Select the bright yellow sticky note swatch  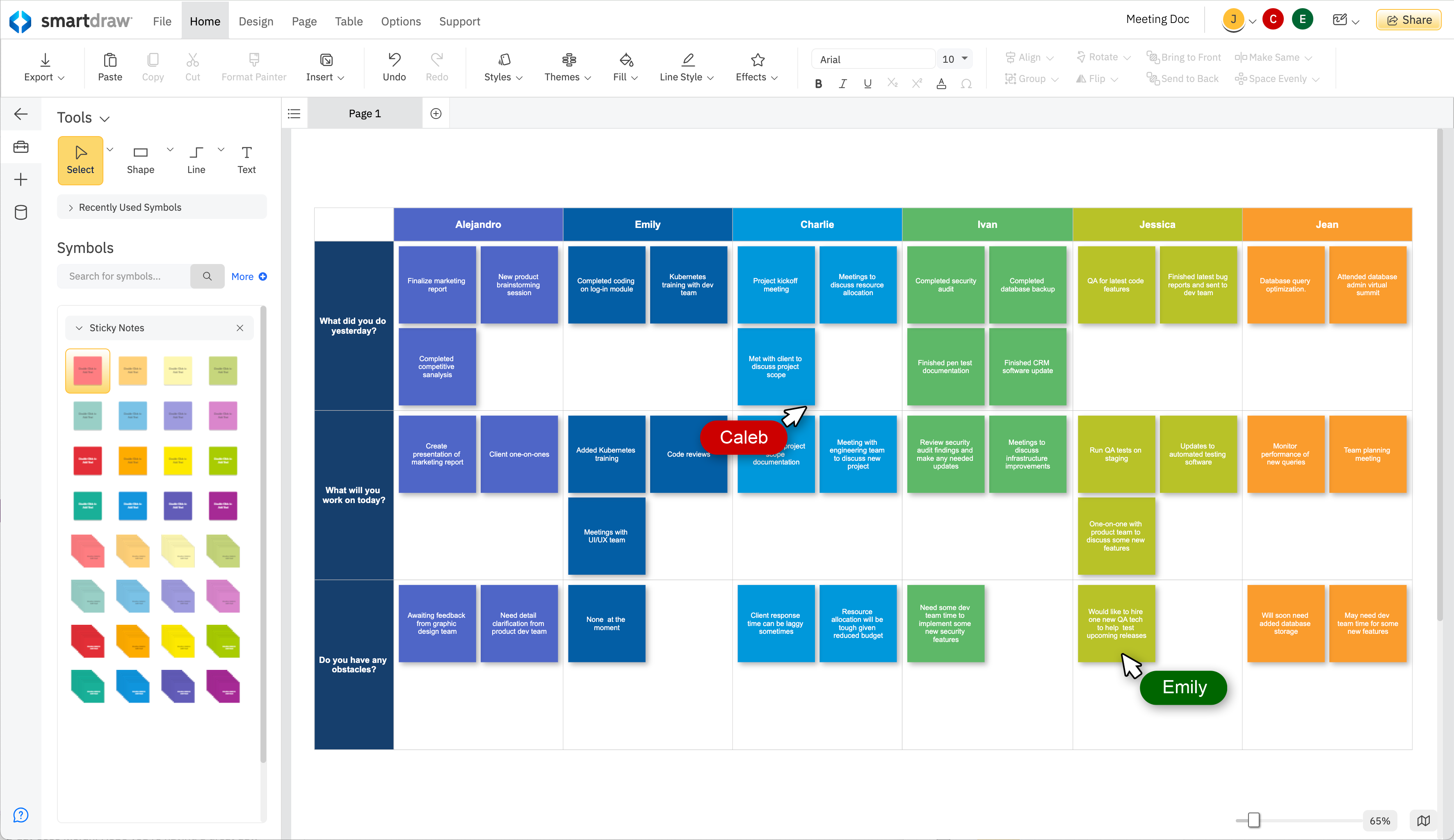tap(178, 461)
